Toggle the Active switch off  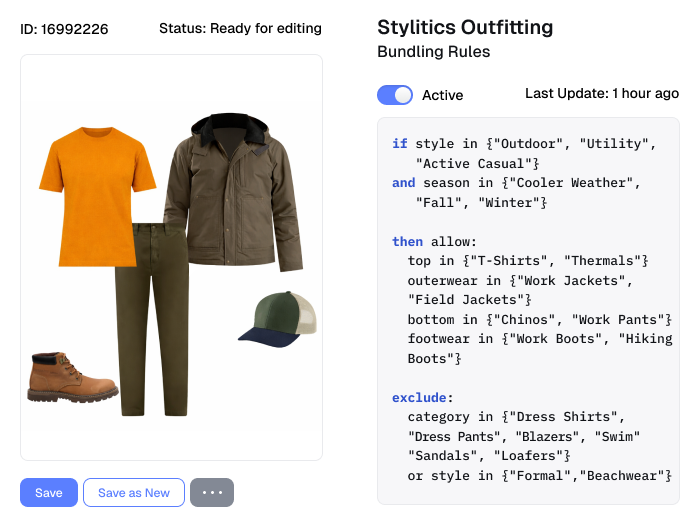pyautogui.click(x=394, y=95)
